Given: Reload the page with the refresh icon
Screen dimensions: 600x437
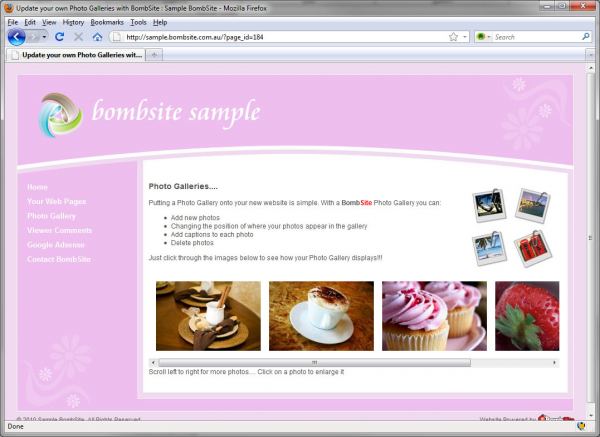Looking at the screenshot, I should point(59,37).
